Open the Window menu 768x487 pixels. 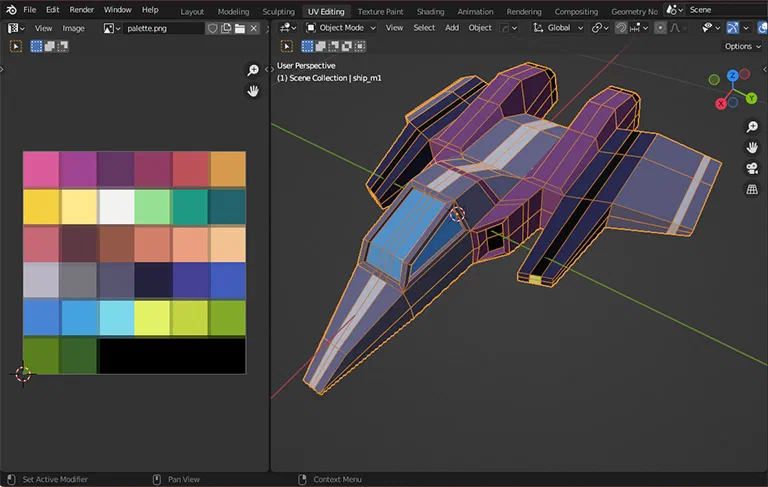[x=118, y=10]
